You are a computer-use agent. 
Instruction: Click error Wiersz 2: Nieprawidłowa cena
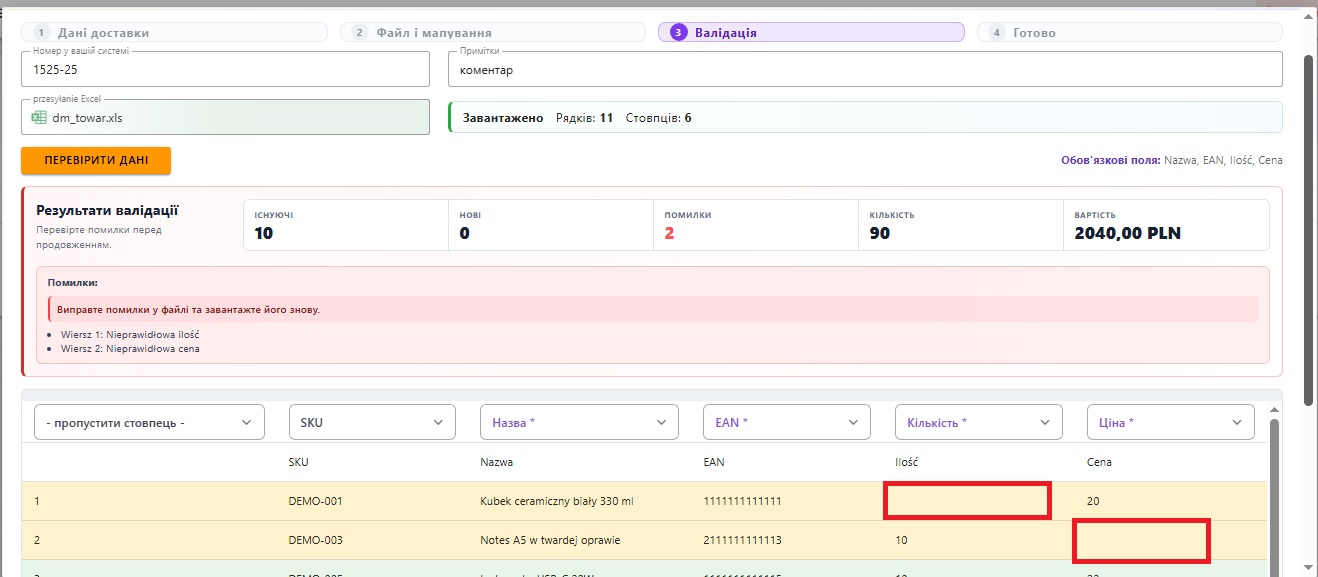130,349
